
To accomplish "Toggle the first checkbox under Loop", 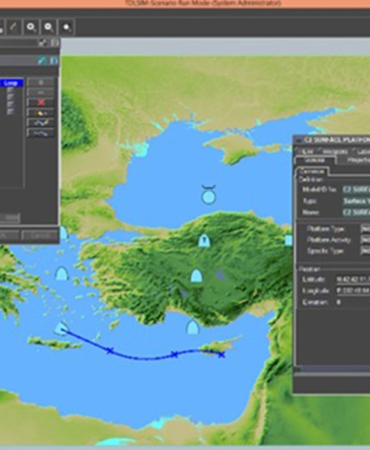I will [10, 90].
